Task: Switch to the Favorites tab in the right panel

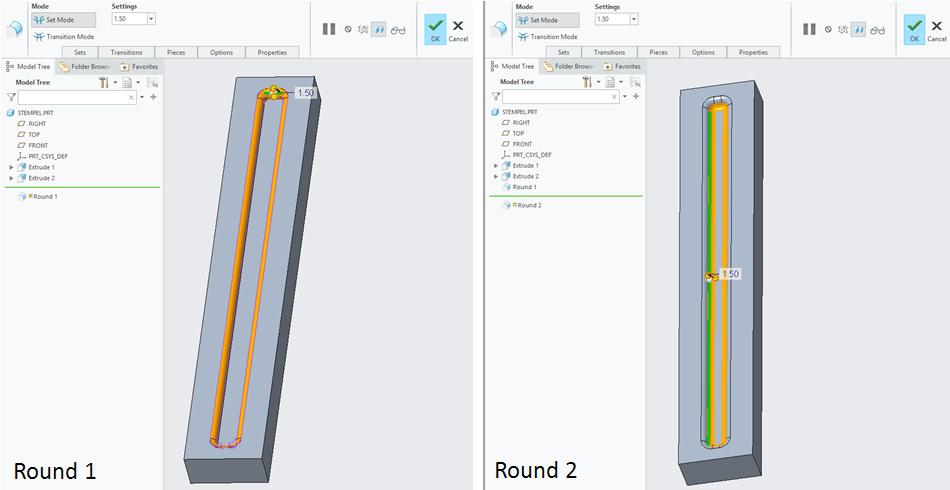Action: [x=622, y=66]
